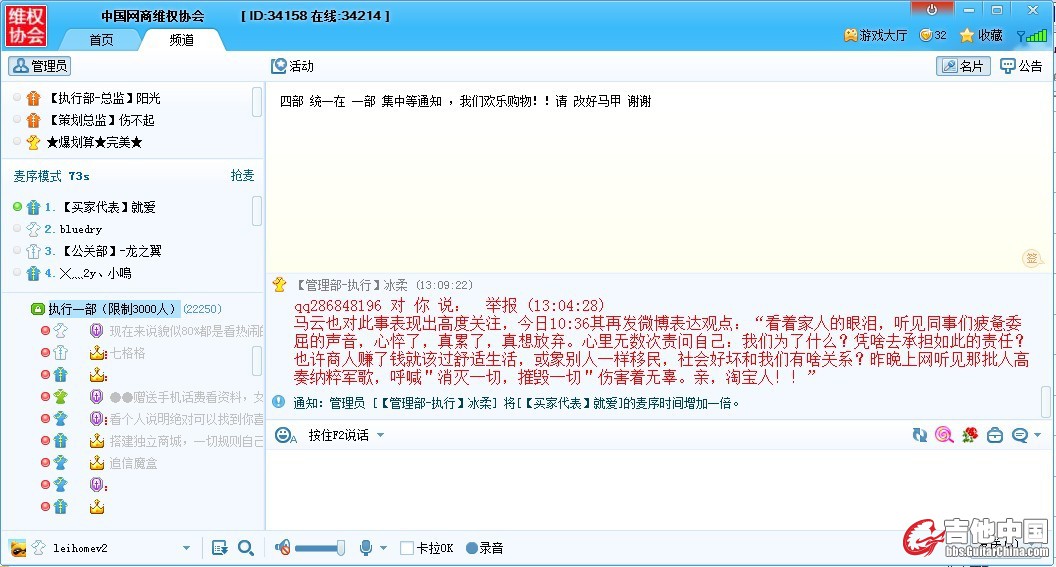Open the 游戏大厅 game lobby
This screenshot has height=567, width=1056.
pyautogui.click(x=876, y=35)
